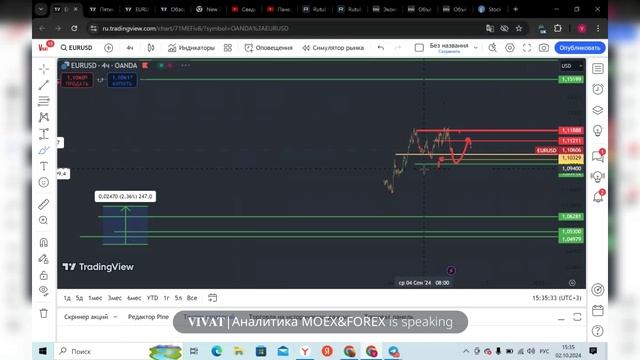This screenshot has width=640, height=360.
Task: Open the patterns drawing tool group
Action: [44, 117]
